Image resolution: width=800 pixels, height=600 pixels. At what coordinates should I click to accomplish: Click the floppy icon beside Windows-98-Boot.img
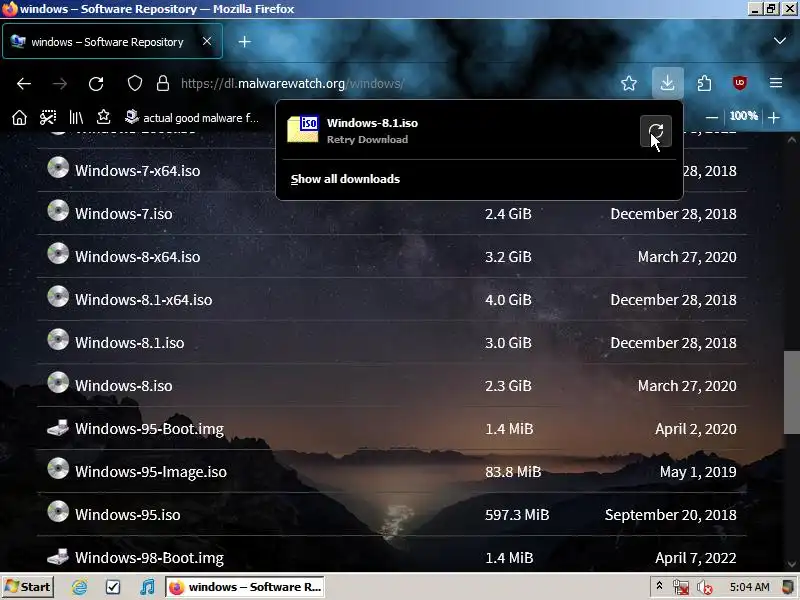[x=58, y=557]
